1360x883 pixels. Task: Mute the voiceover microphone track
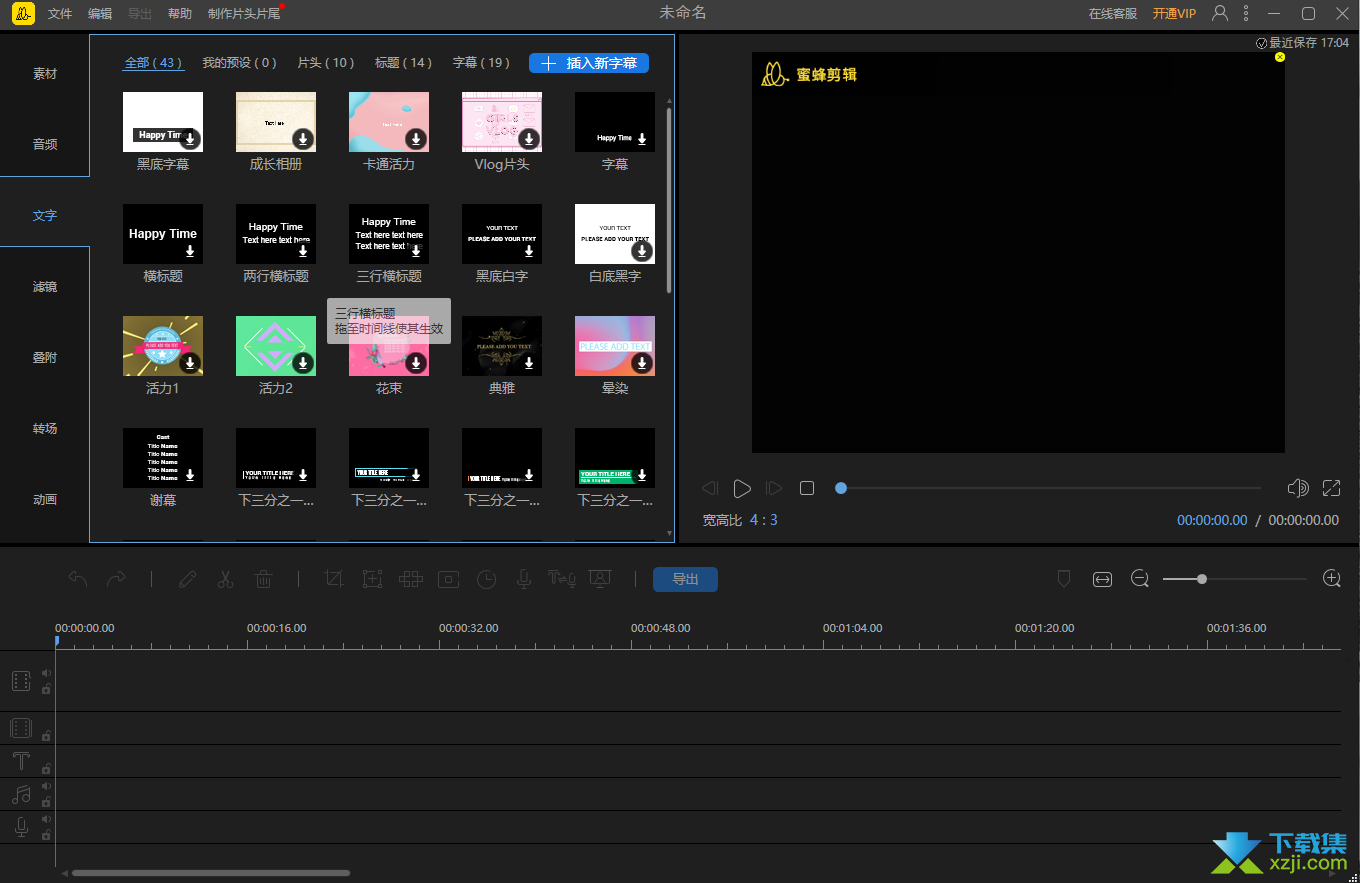[x=46, y=820]
